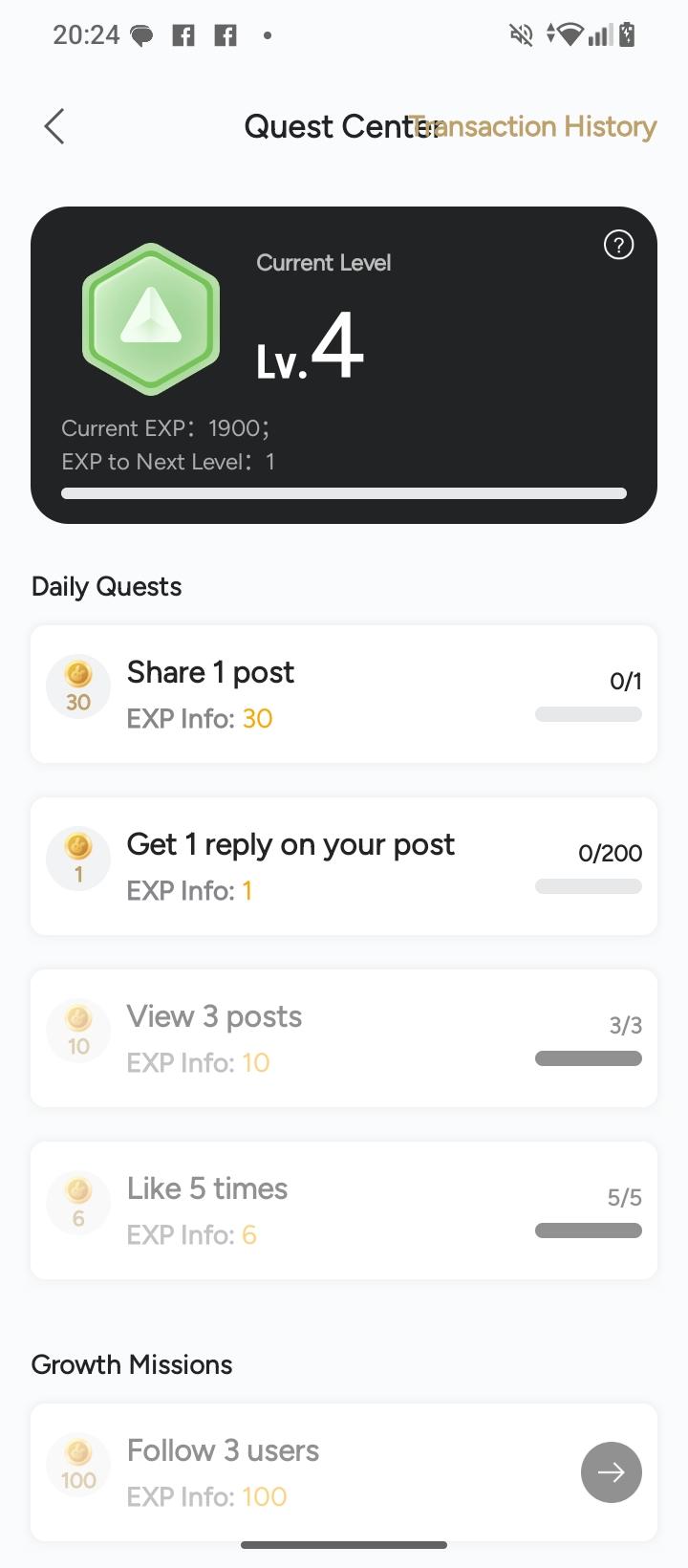This screenshot has height=1568, width=688.
Task: Tap the 30 EXP coin icon
Action: tap(78, 686)
